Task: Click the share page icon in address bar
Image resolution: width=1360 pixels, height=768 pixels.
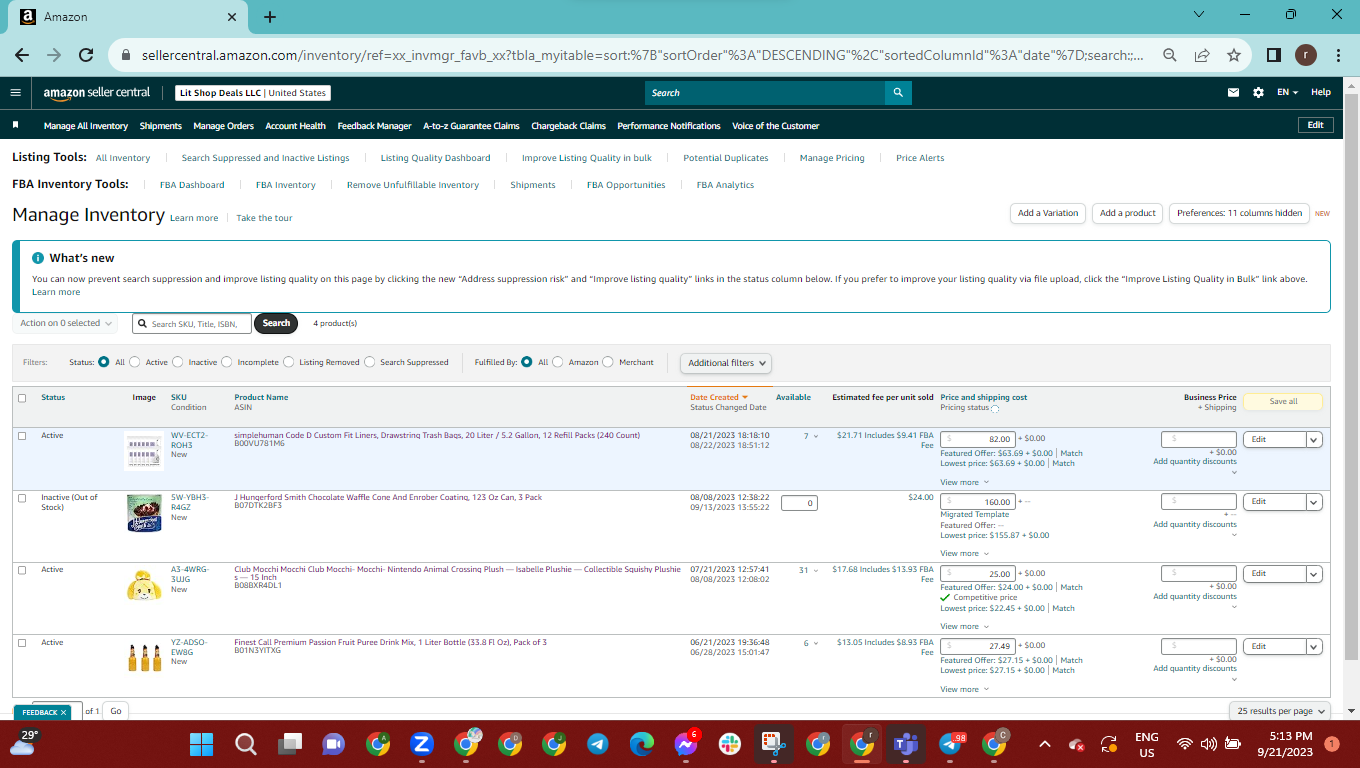Action: click(x=1201, y=55)
